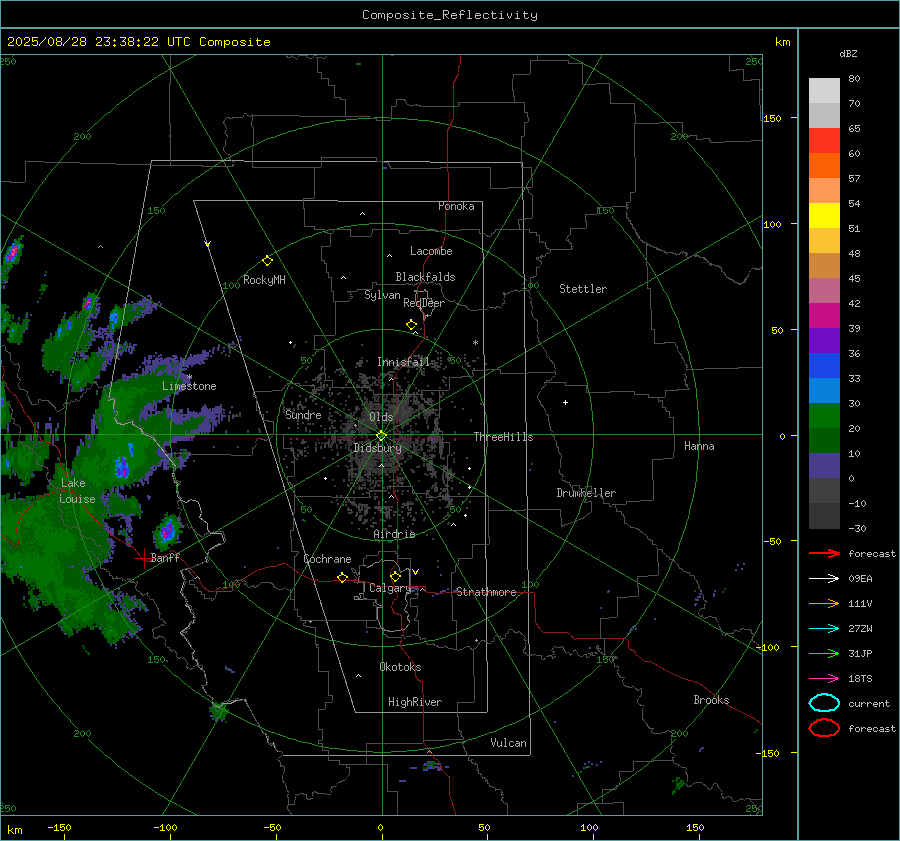
Task: Click the Lacombe map label
Action: [x=431, y=251]
